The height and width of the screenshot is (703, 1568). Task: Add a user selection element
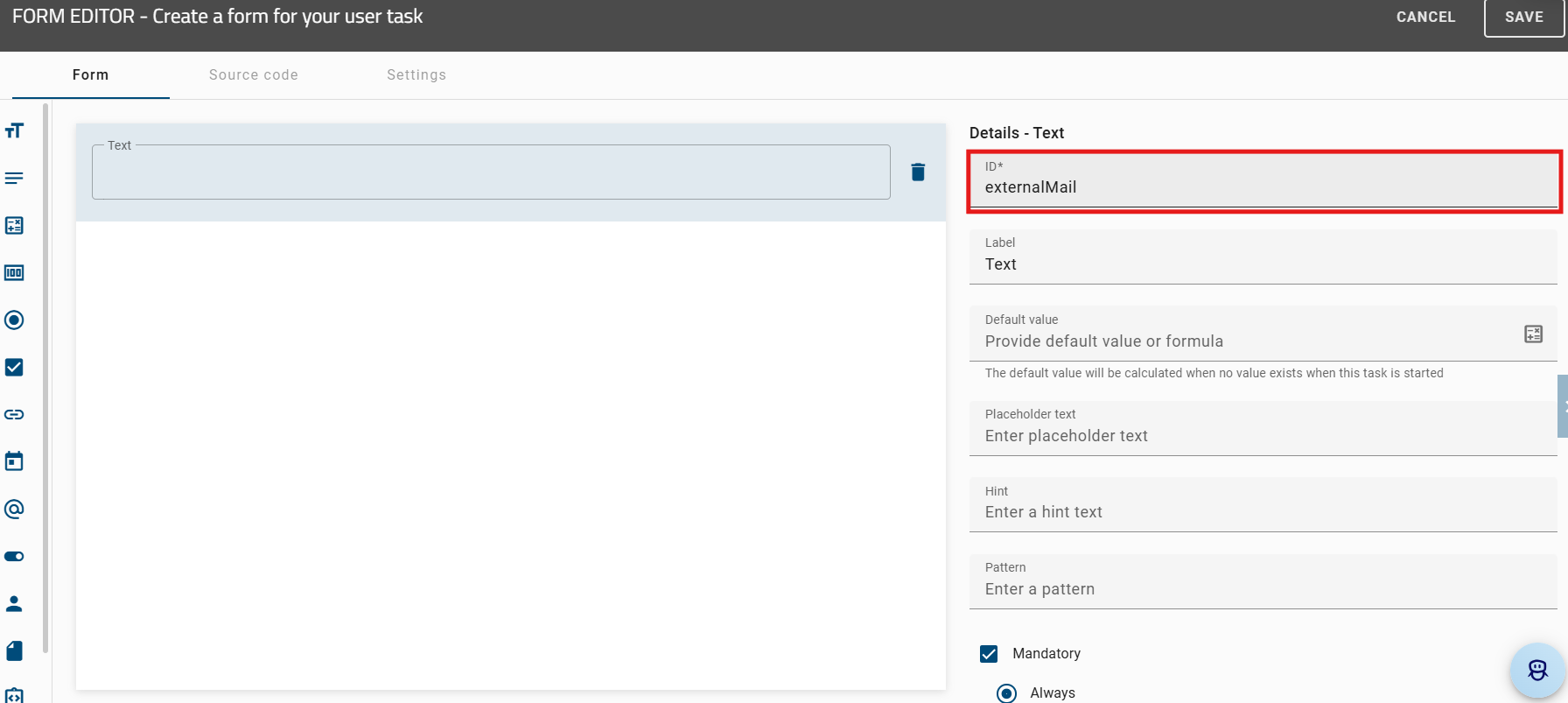pyautogui.click(x=14, y=604)
